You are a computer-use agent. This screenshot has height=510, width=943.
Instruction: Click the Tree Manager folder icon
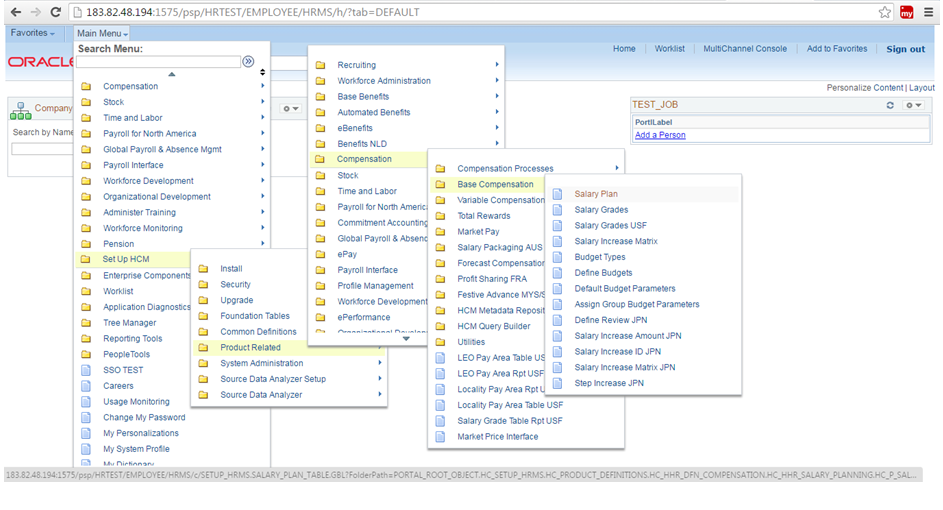(x=86, y=323)
